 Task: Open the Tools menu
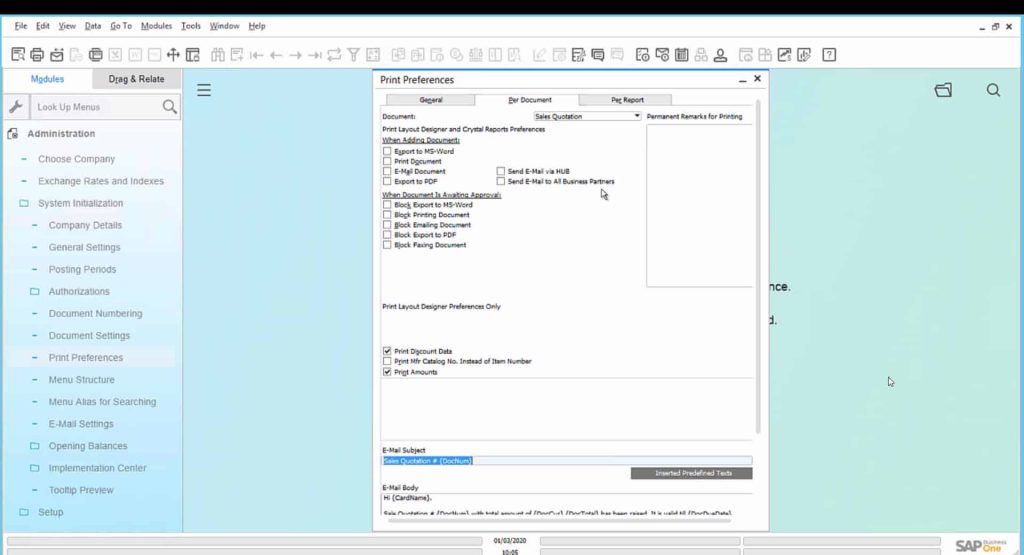pyautogui.click(x=191, y=26)
